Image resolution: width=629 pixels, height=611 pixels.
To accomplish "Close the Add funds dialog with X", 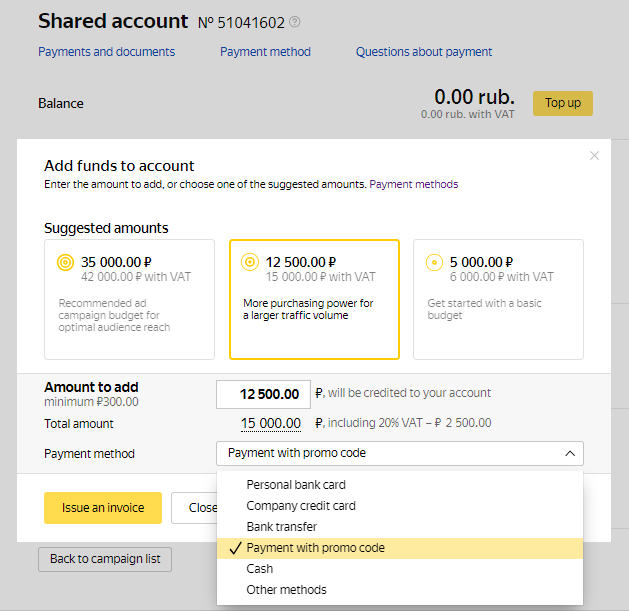I will 594,156.
